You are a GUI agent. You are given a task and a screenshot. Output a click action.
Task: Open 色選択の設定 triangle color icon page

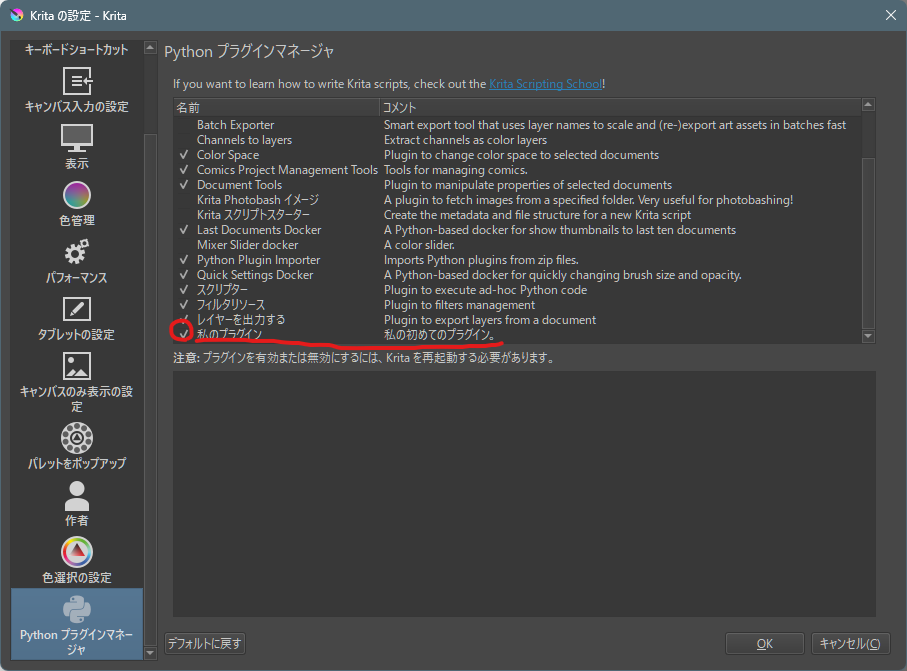[x=77, y=552]
